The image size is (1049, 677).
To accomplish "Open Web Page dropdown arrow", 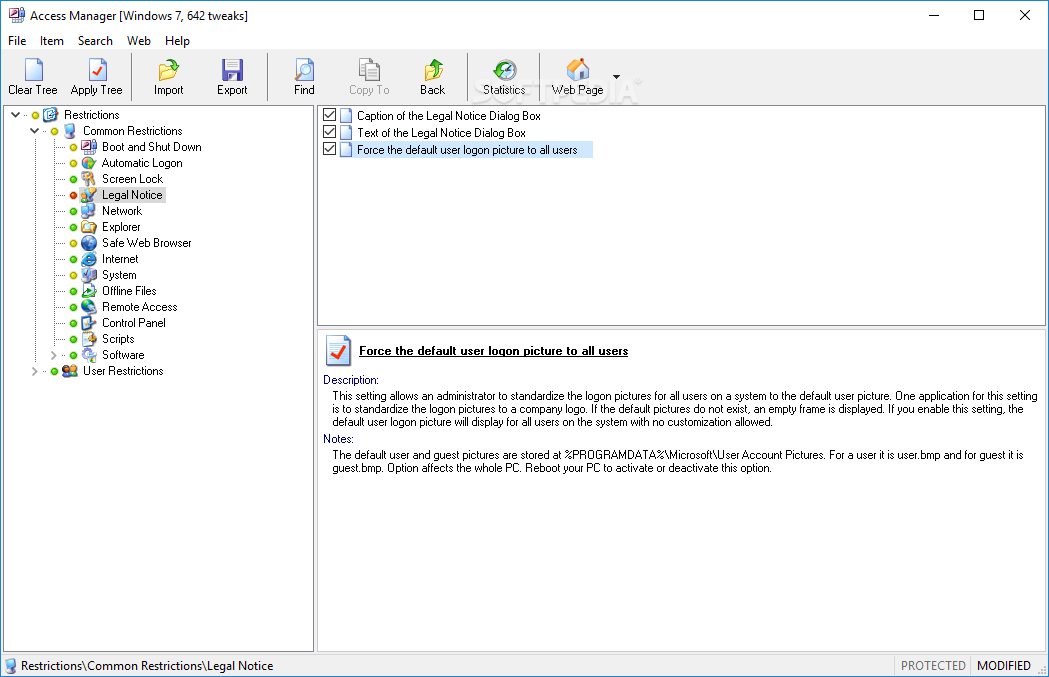I will click(x=616, y=76).
